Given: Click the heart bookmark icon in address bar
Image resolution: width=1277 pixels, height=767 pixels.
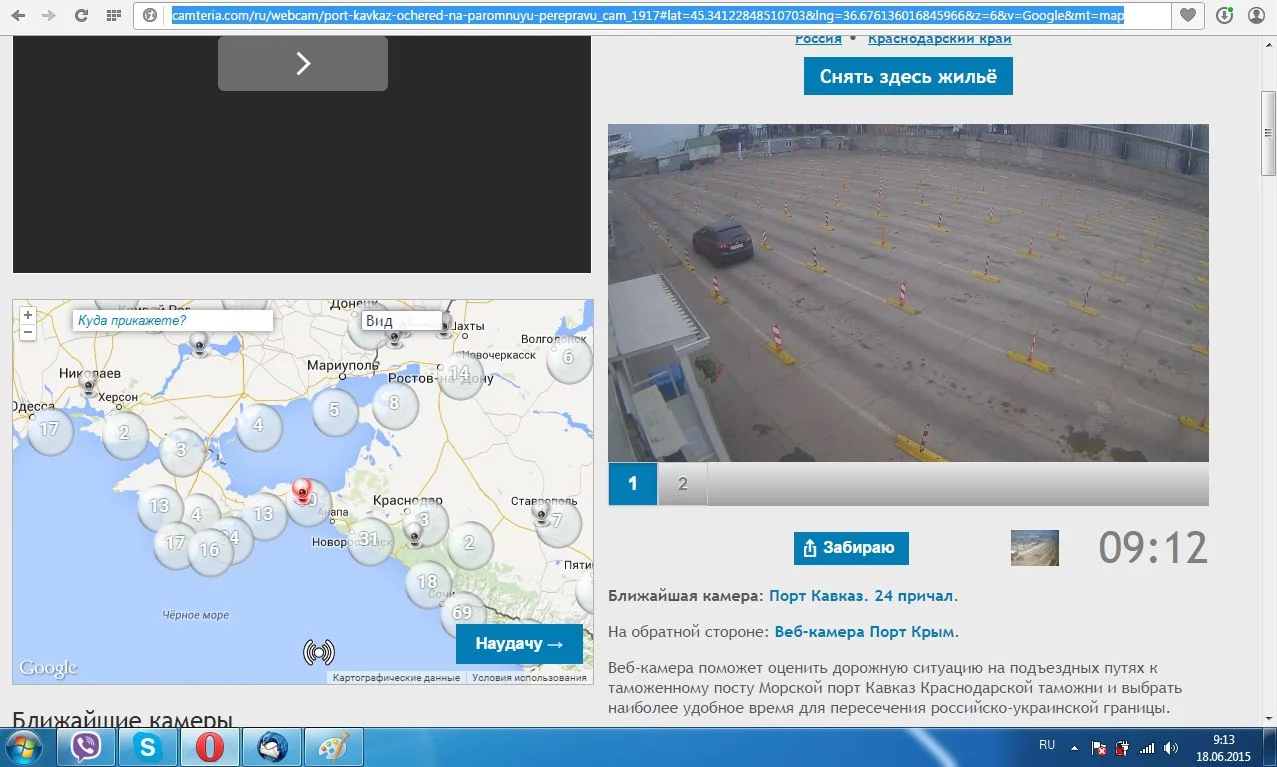Looking at the screenshot, I should pos(1187,15).
